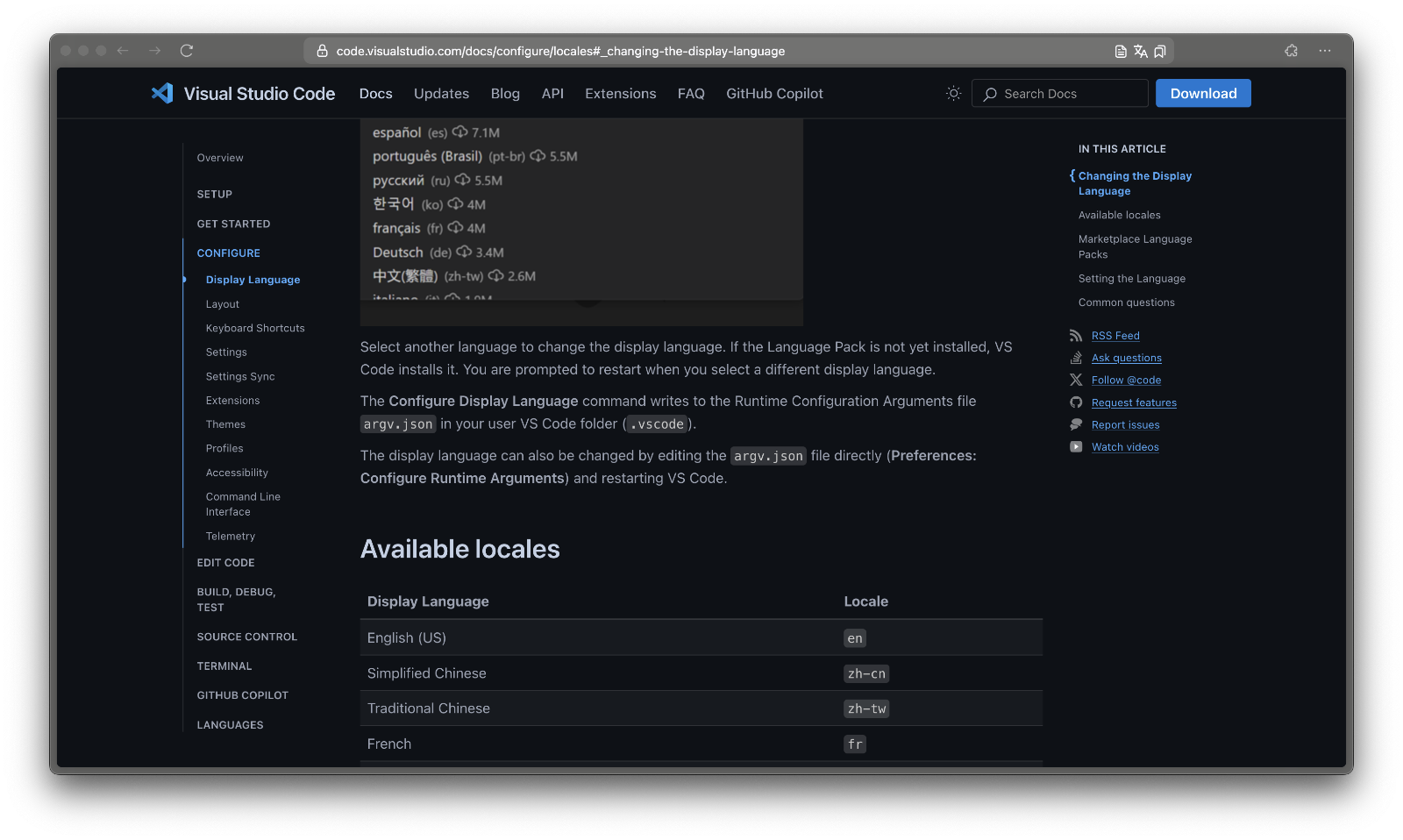Toggle light mode with the sun icon
The height and width of the screenshot is (840, 1403).
[x=953, y=93]
